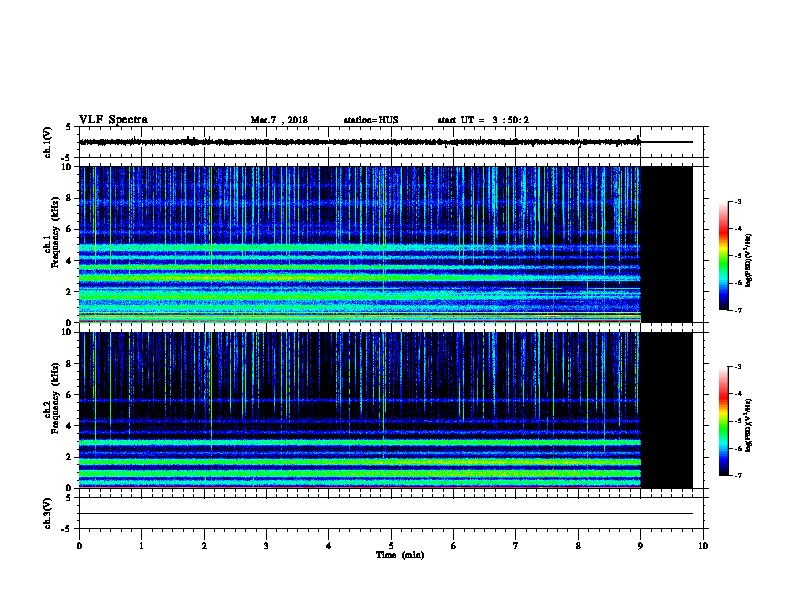Click the '6' tick on the time axis
The width and height of the screenshot is (792, 612).
454,546
